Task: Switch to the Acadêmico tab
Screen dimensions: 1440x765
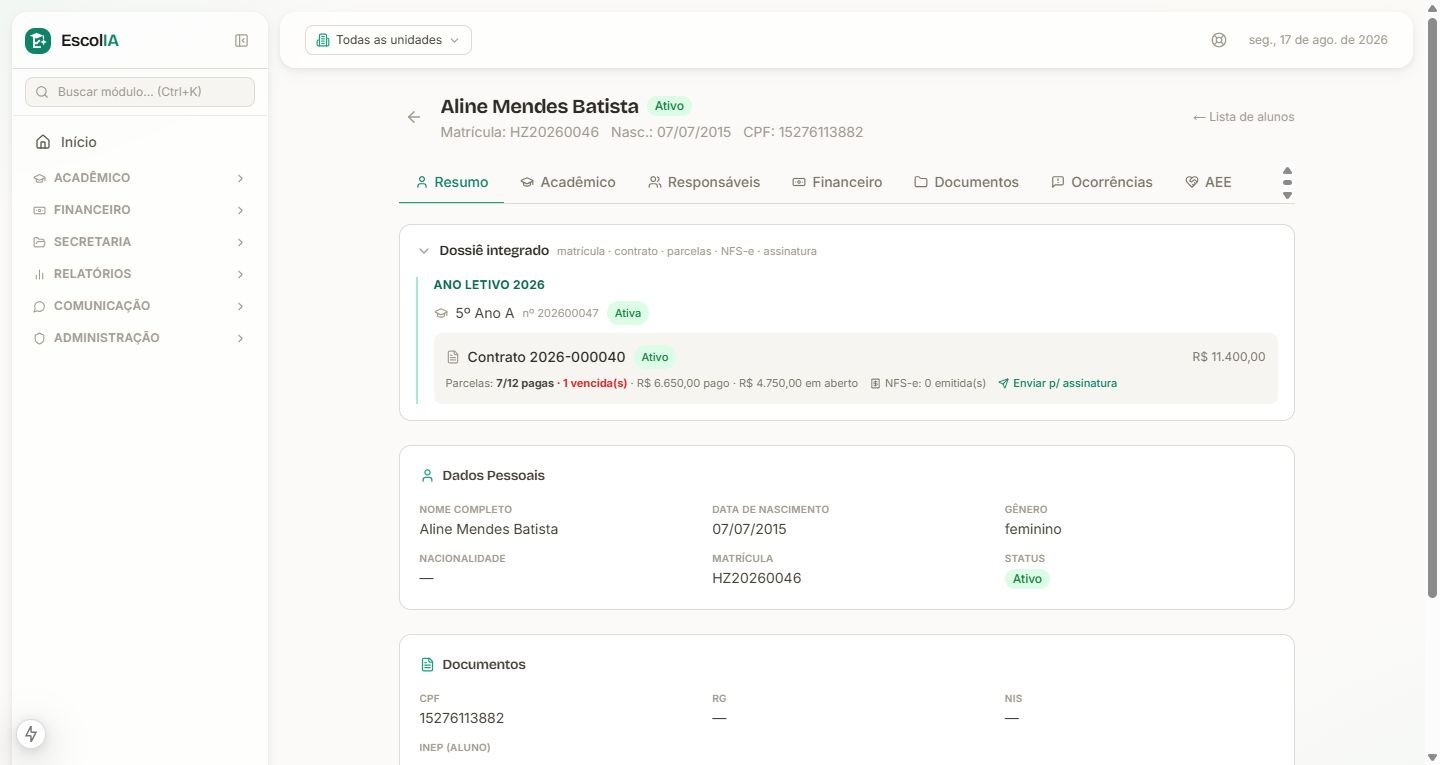Action: pos(568,182)
